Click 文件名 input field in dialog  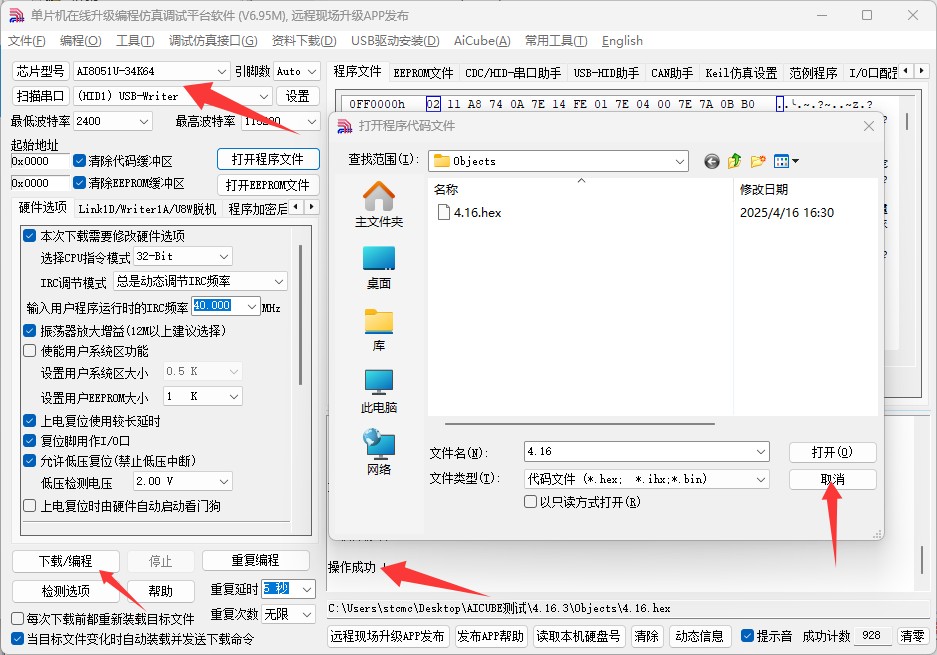click(646, 452)
